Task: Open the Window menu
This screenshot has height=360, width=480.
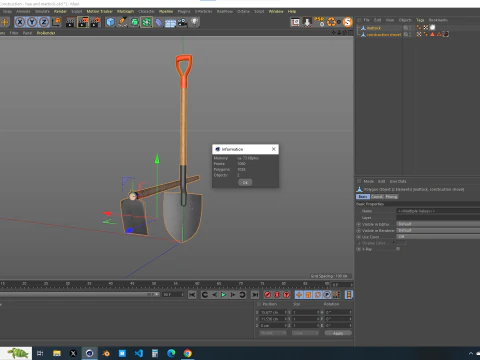Action: (x=276, y=11)
